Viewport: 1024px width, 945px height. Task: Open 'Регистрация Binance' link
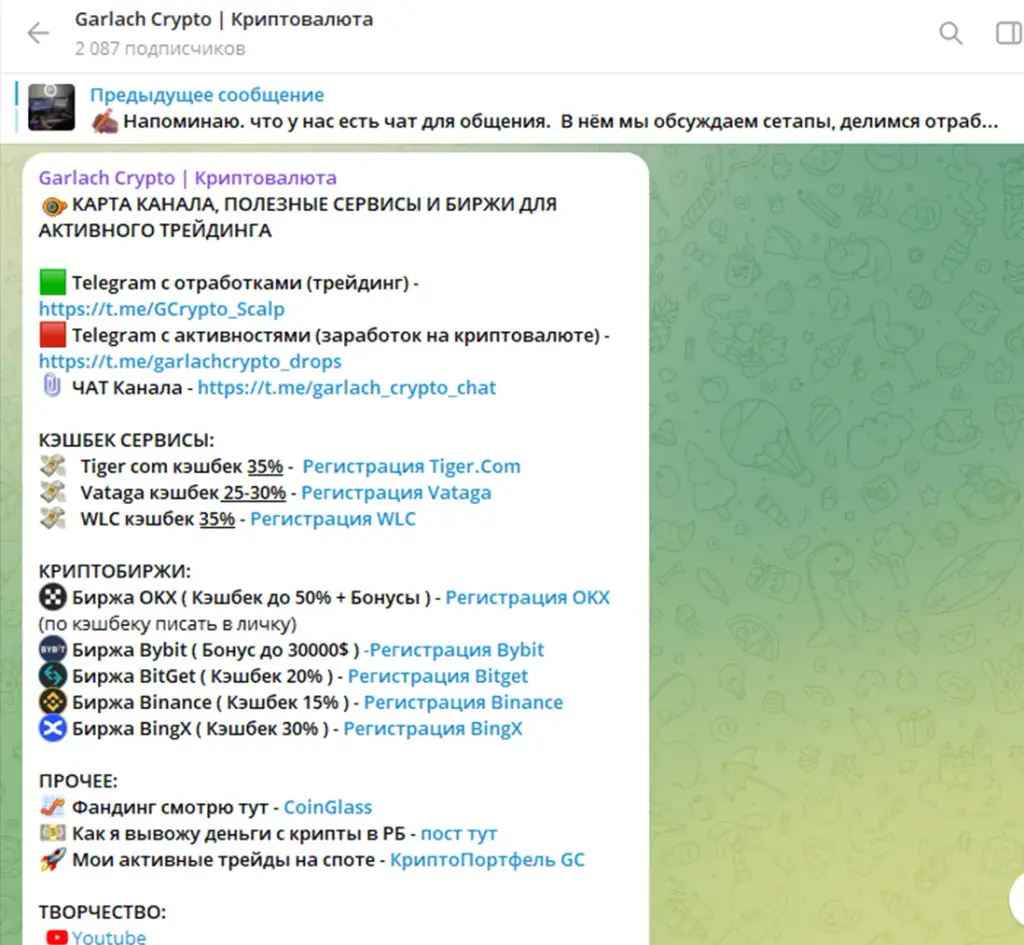tap(463, 702)
